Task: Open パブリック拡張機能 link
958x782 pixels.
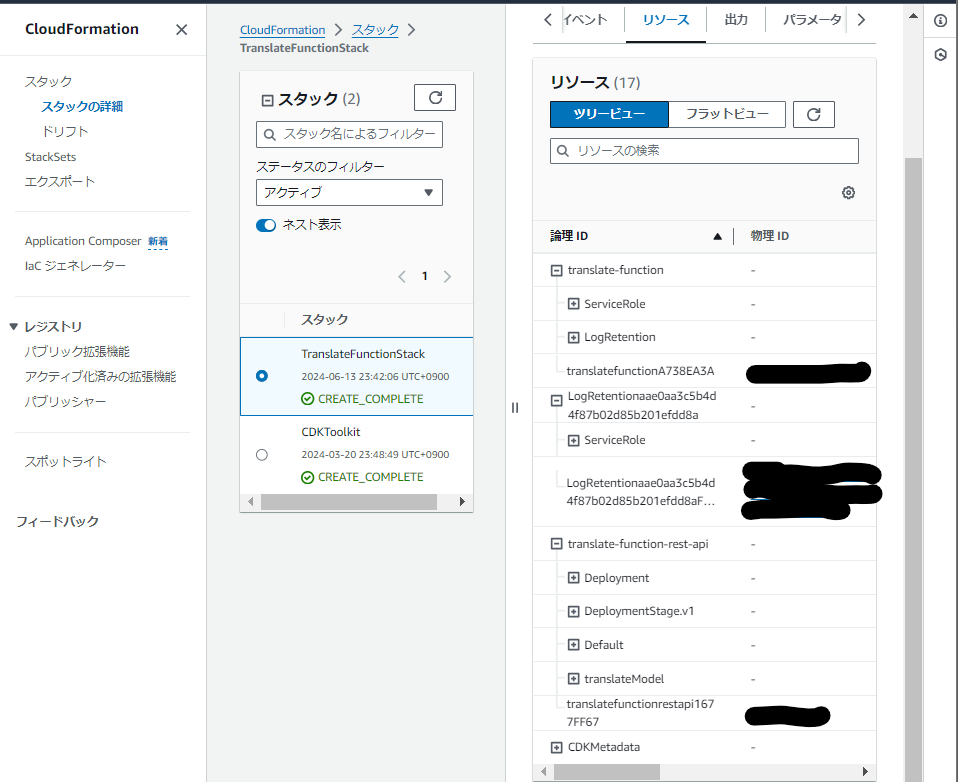Action: click(x=77, y=352)
